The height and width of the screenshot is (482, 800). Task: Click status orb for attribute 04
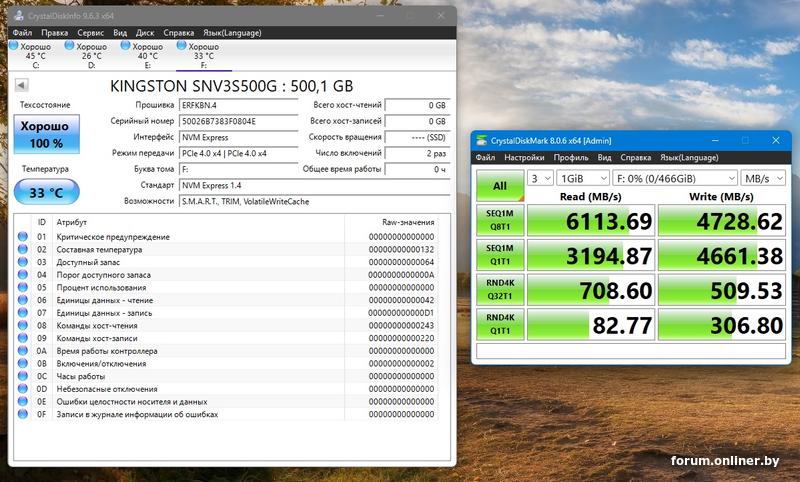tap(22, 274)
